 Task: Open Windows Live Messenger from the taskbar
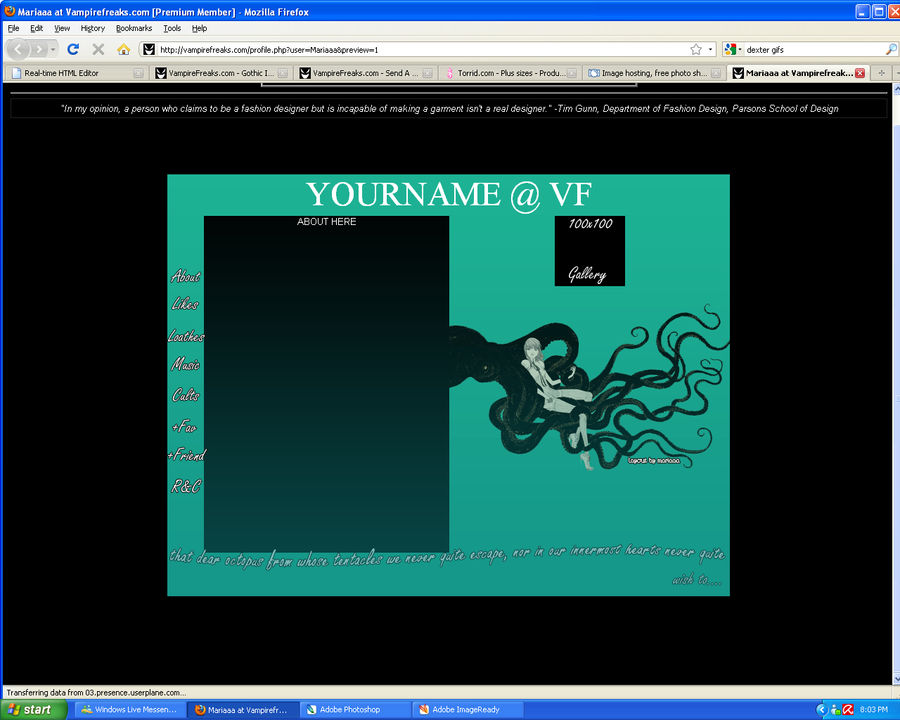click(x=130, y=710)
